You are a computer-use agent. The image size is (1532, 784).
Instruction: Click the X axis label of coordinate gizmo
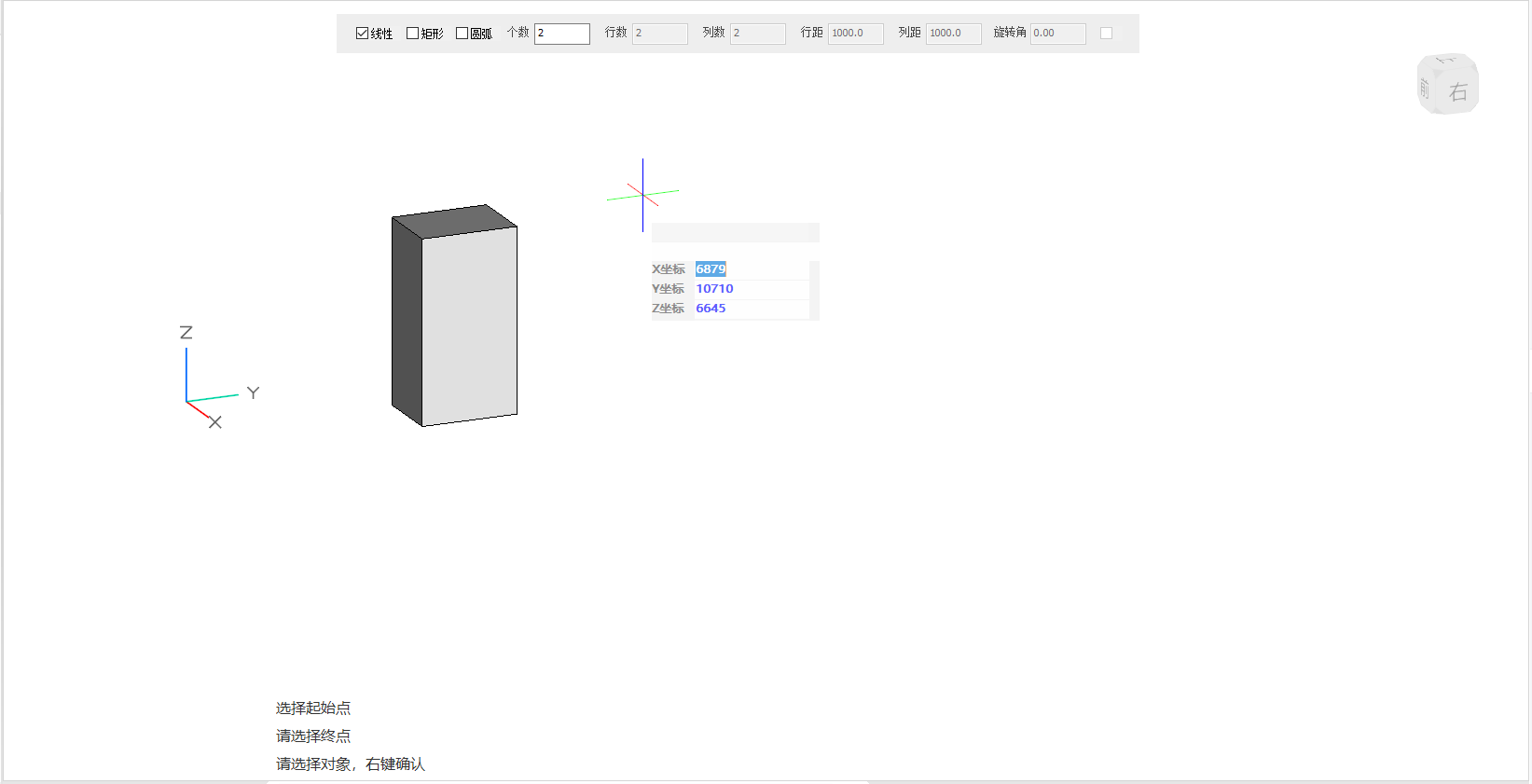coord(215,422)
